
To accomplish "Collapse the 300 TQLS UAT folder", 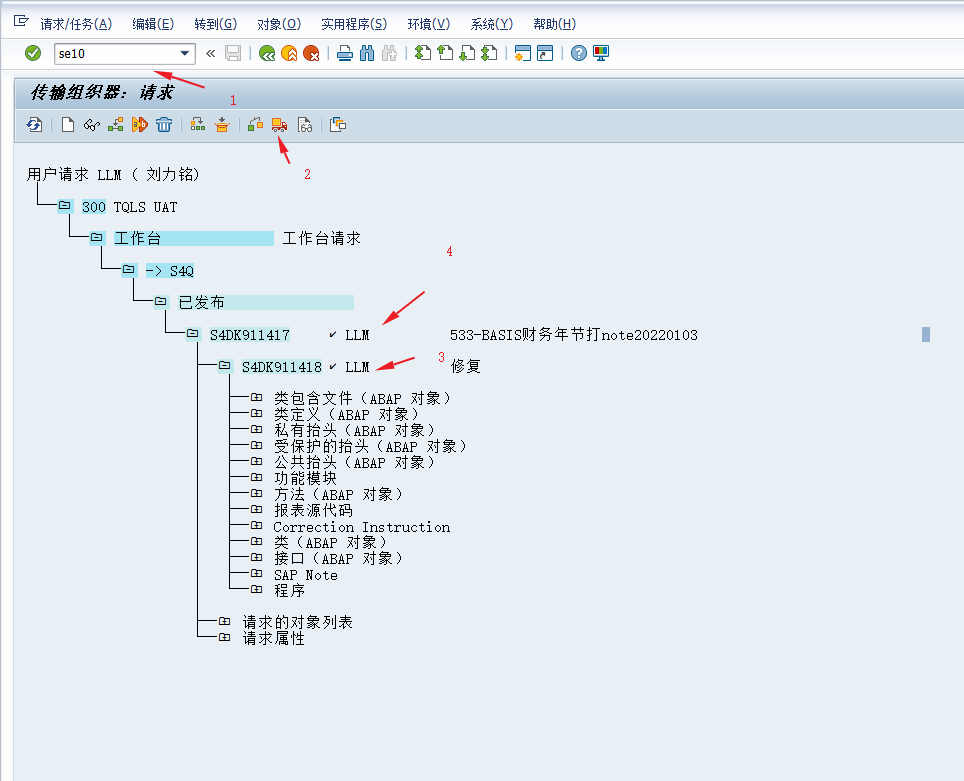I will (x=65, y=206).
